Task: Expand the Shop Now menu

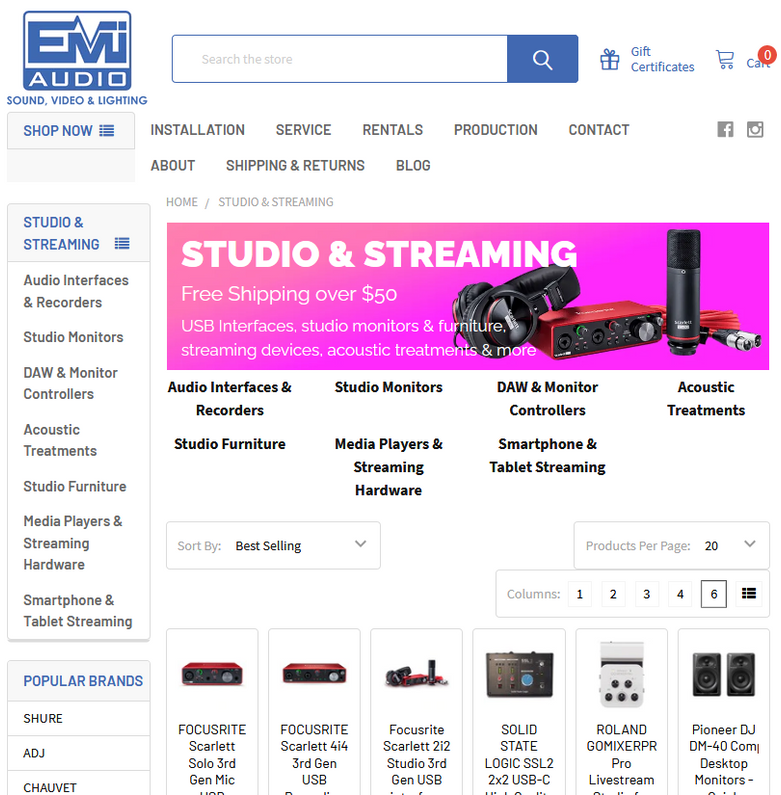Action: [71, 131]
